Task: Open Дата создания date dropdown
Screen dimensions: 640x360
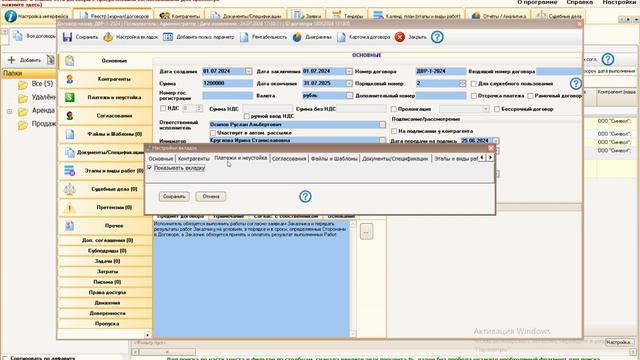Action: (249, 71)
